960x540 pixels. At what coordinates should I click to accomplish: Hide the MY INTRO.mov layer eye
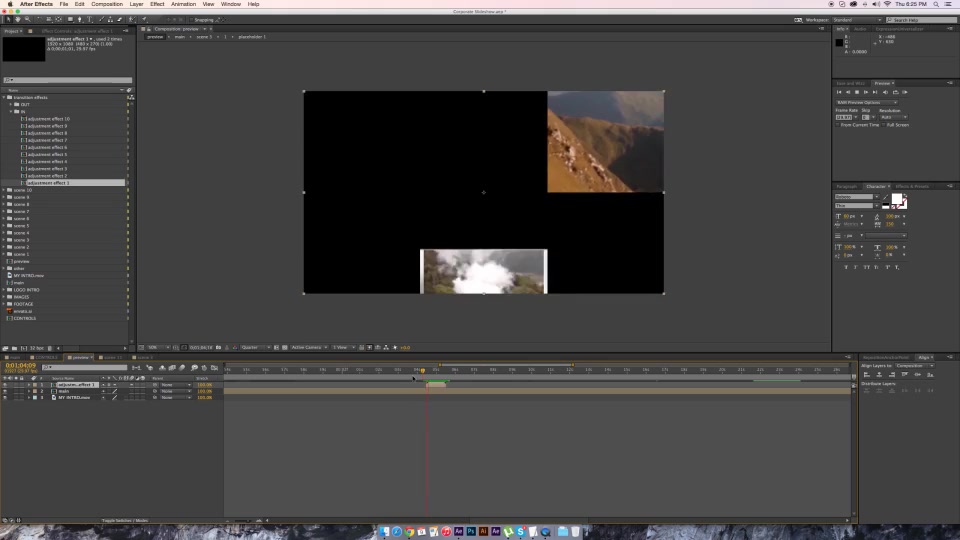pos(5,397)
